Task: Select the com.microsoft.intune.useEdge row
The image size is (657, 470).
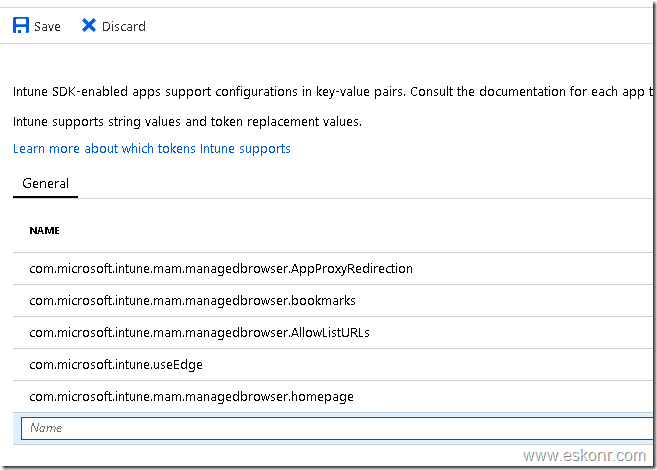Action: pos(116,364)
